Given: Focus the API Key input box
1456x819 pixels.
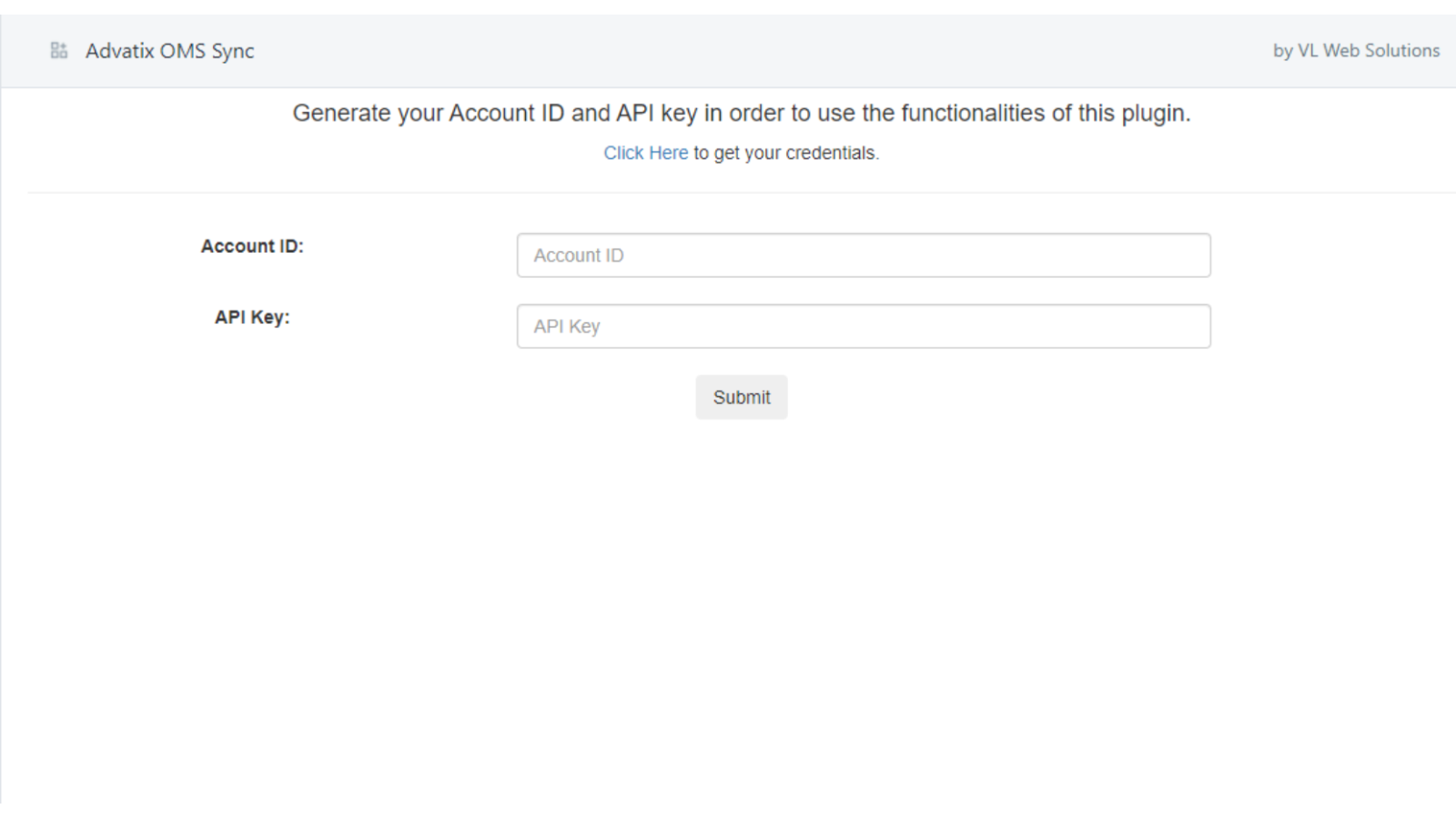Looking at the screenshot, I should pyautogui.click(x=863, y=326).
